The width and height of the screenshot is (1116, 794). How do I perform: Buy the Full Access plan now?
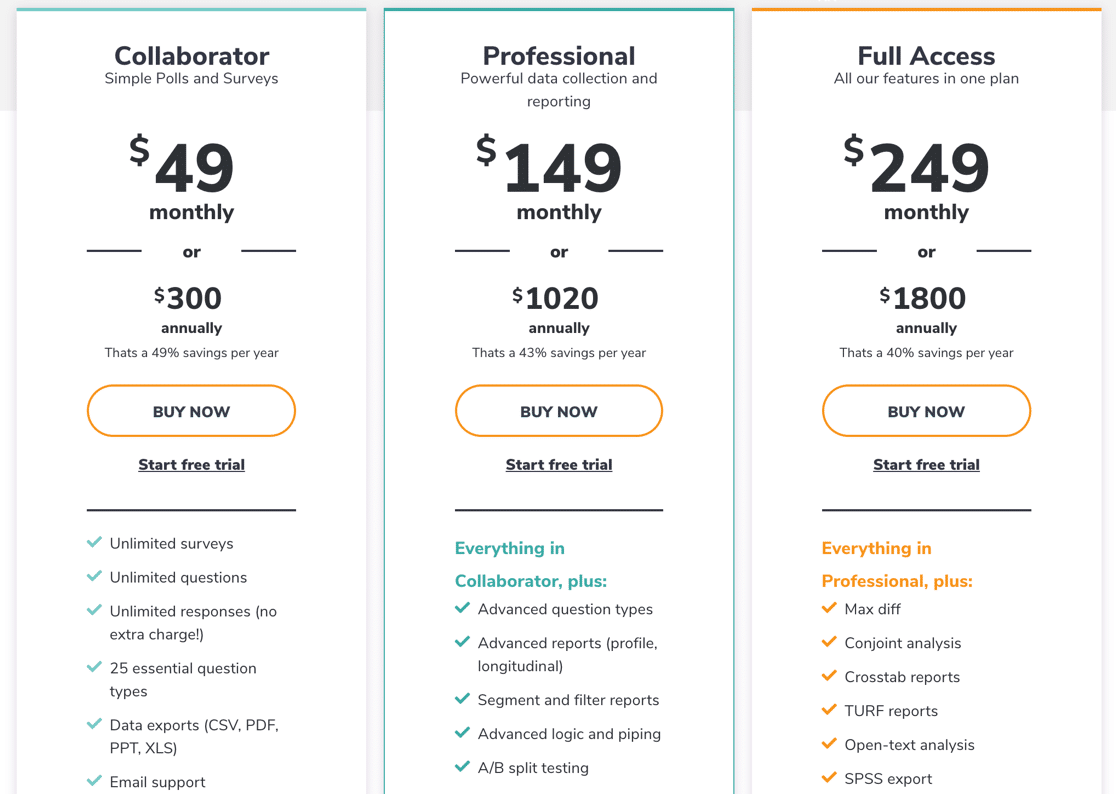(x=926, y=411)
